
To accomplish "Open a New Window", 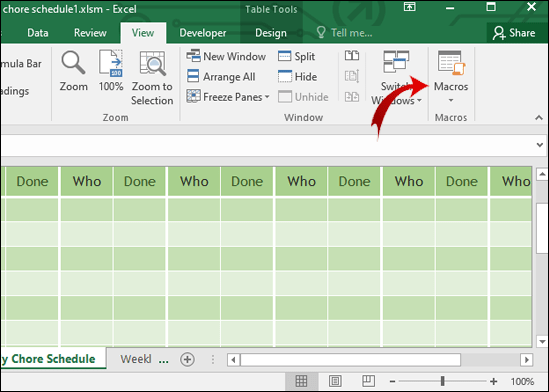I will pyautogui.click(x=226, y=56).
